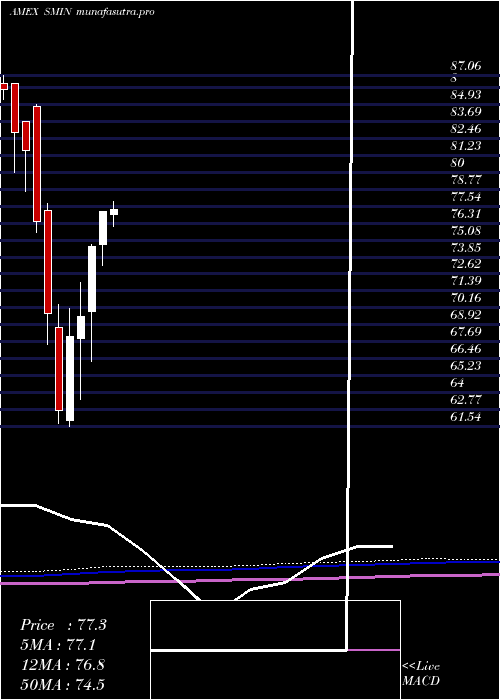This screenshot has height=700, width=500.
Task: Click the '<<Live MACD' label
Action: (421, 674)
